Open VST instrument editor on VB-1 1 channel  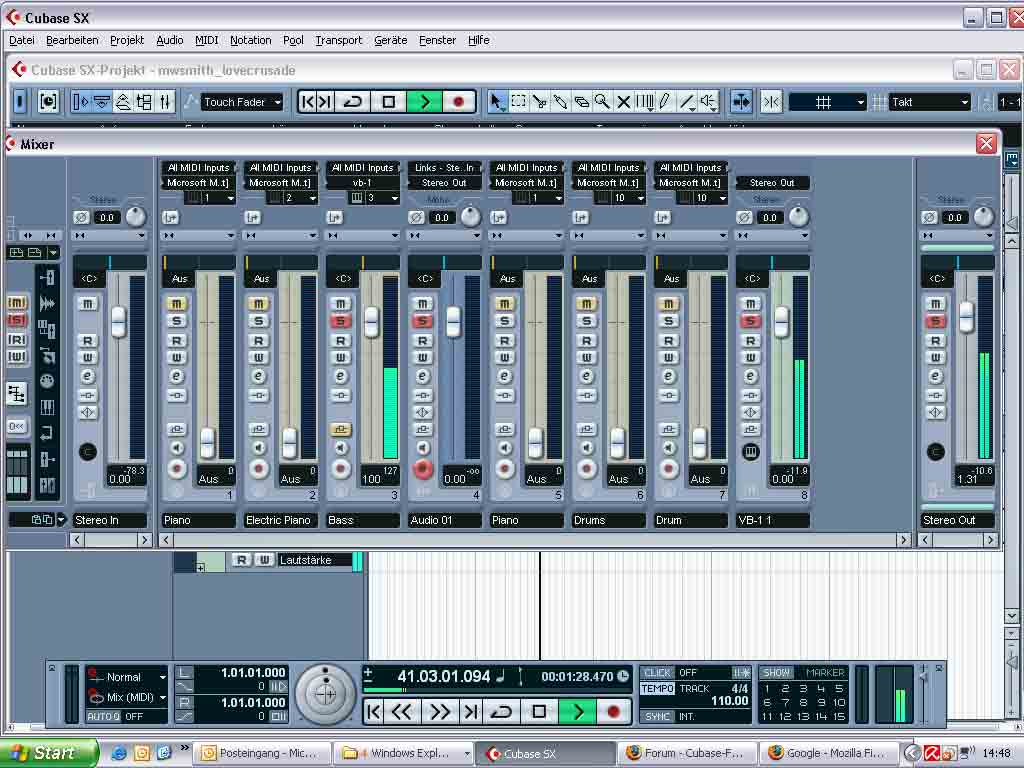click(750, 451)
